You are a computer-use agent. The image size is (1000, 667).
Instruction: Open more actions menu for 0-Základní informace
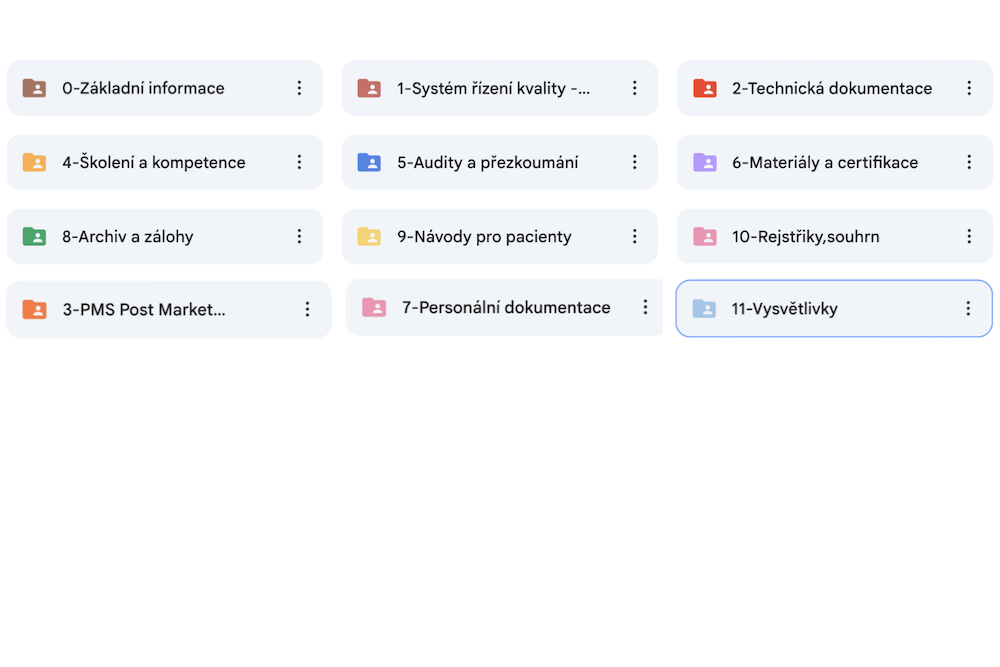click(299, 88)
